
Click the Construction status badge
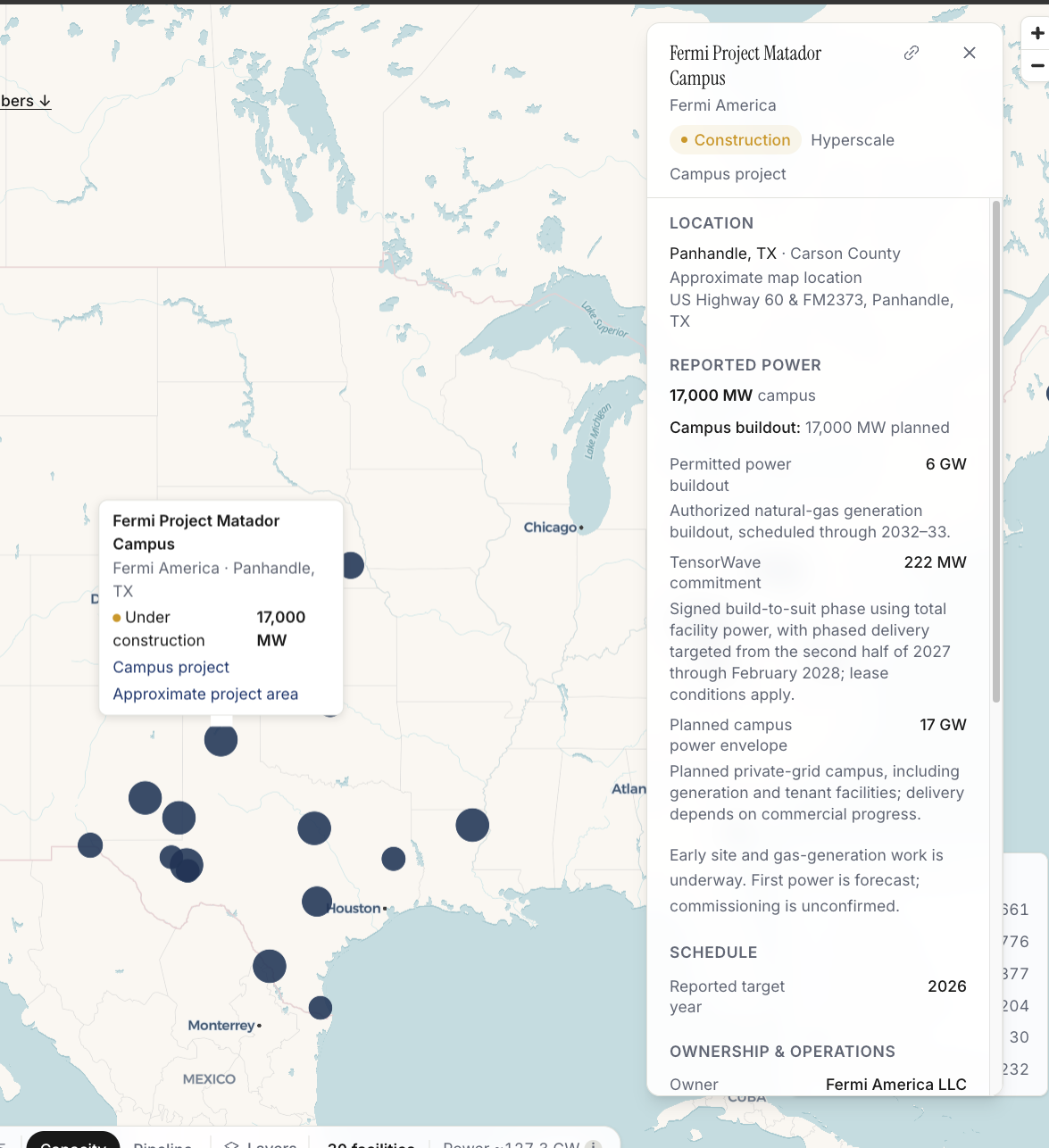point(736,140)
